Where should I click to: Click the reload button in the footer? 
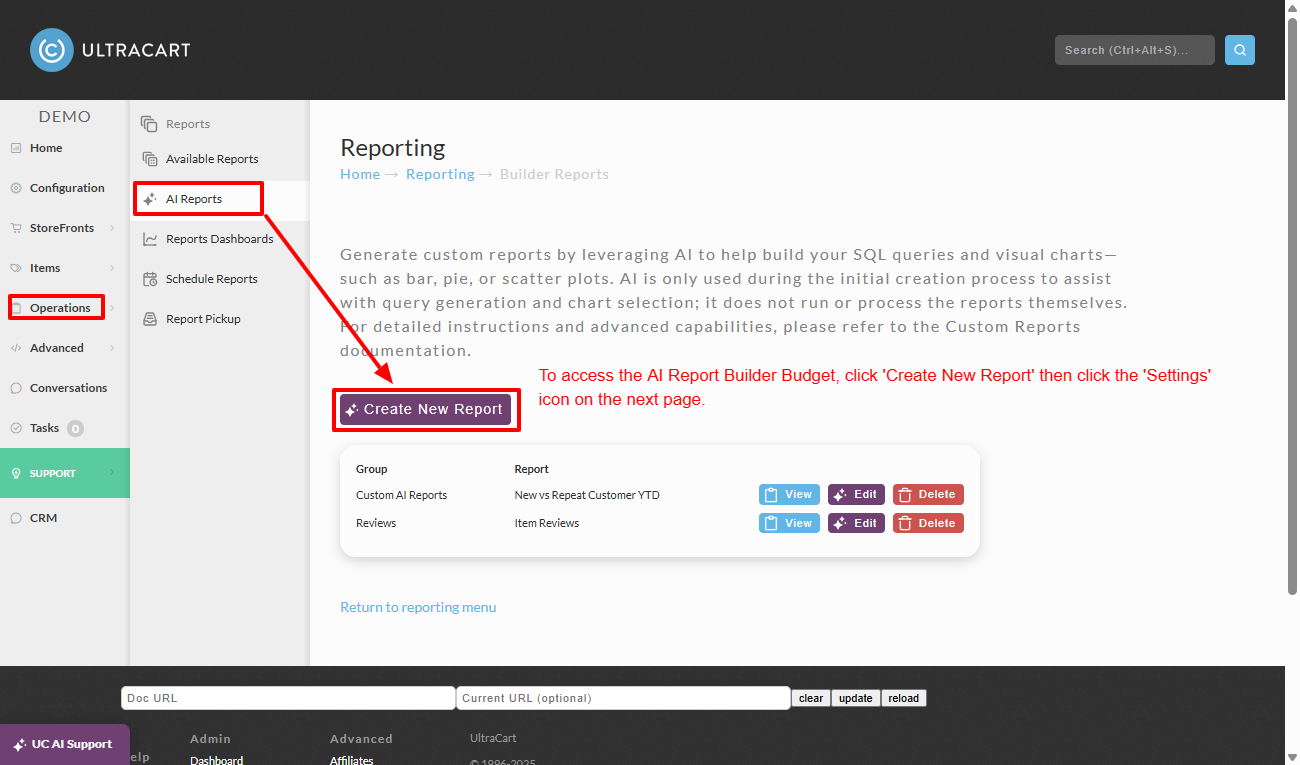[x=904, y=698]
